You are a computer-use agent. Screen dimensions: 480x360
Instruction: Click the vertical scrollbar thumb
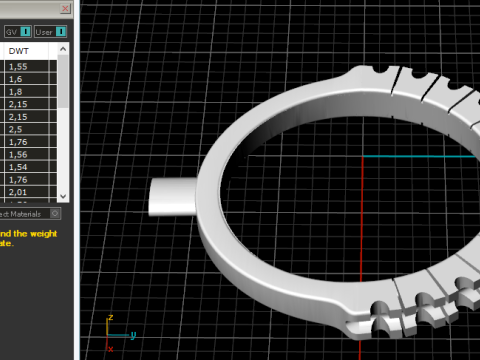tap(63, 82)
